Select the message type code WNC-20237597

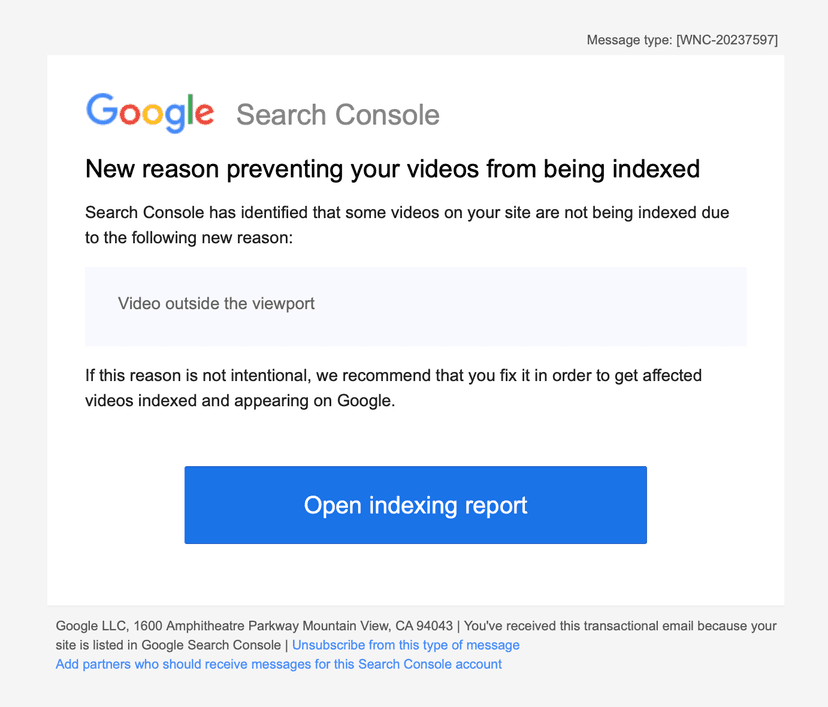(729, 40)
